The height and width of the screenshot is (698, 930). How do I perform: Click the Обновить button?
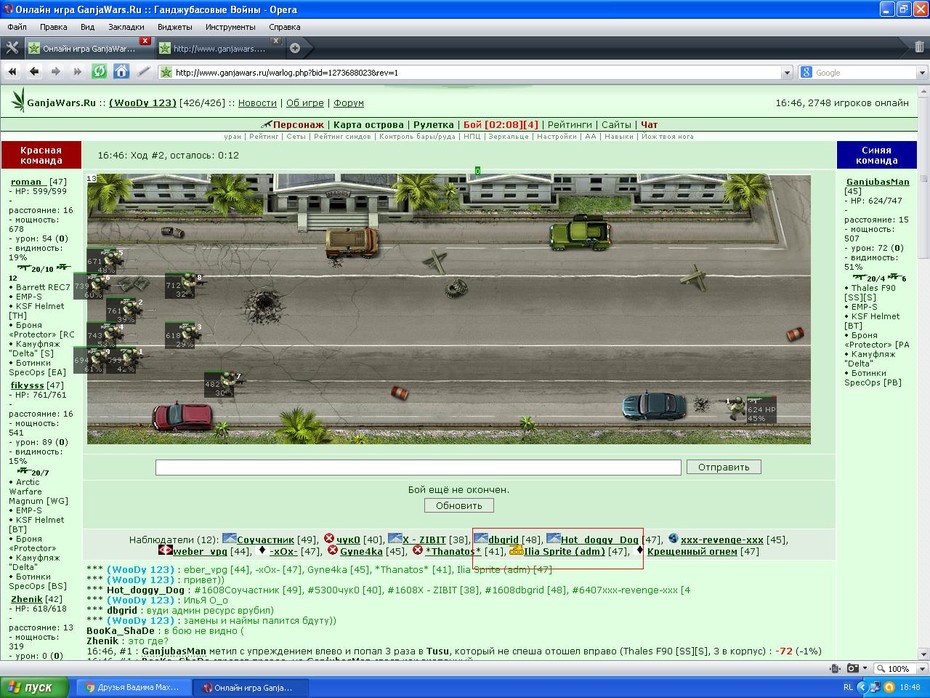click(x=459, y=505)
